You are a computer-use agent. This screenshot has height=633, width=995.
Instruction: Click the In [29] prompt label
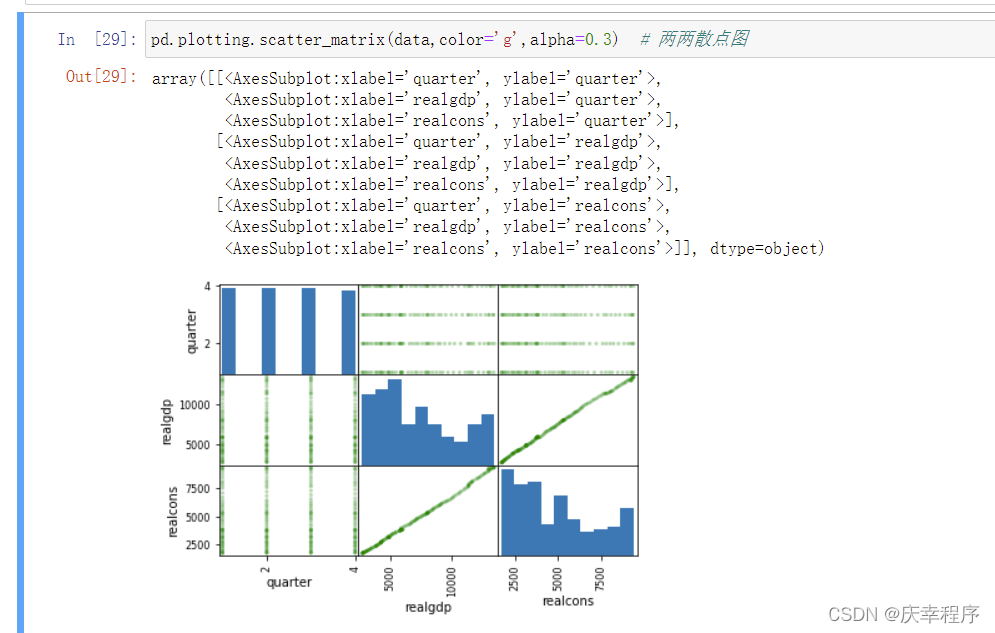[97, 39]
